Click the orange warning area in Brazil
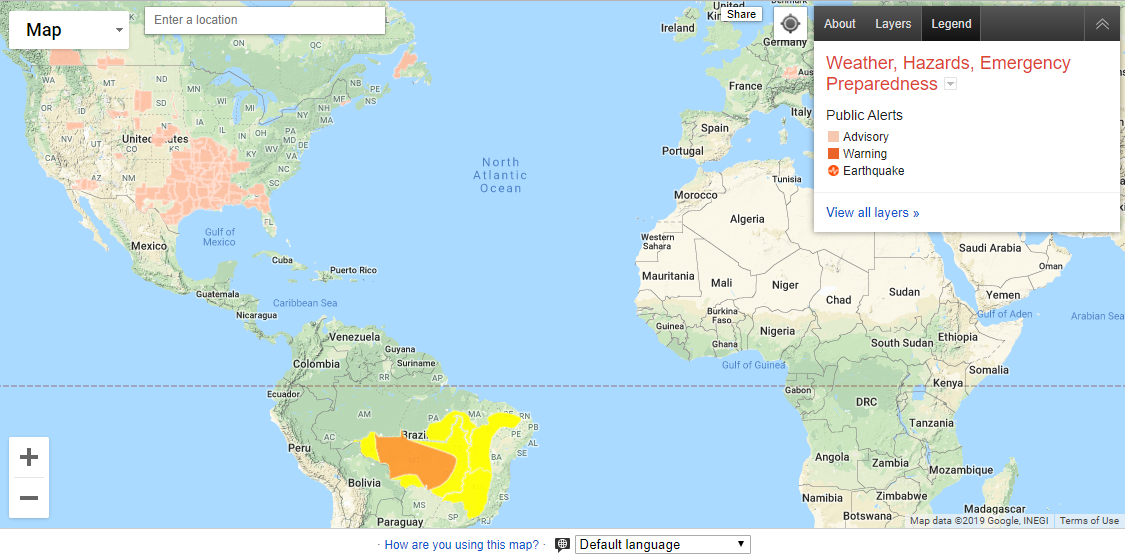The width and height of the screenshot is (1125, 560). point(416,460)
